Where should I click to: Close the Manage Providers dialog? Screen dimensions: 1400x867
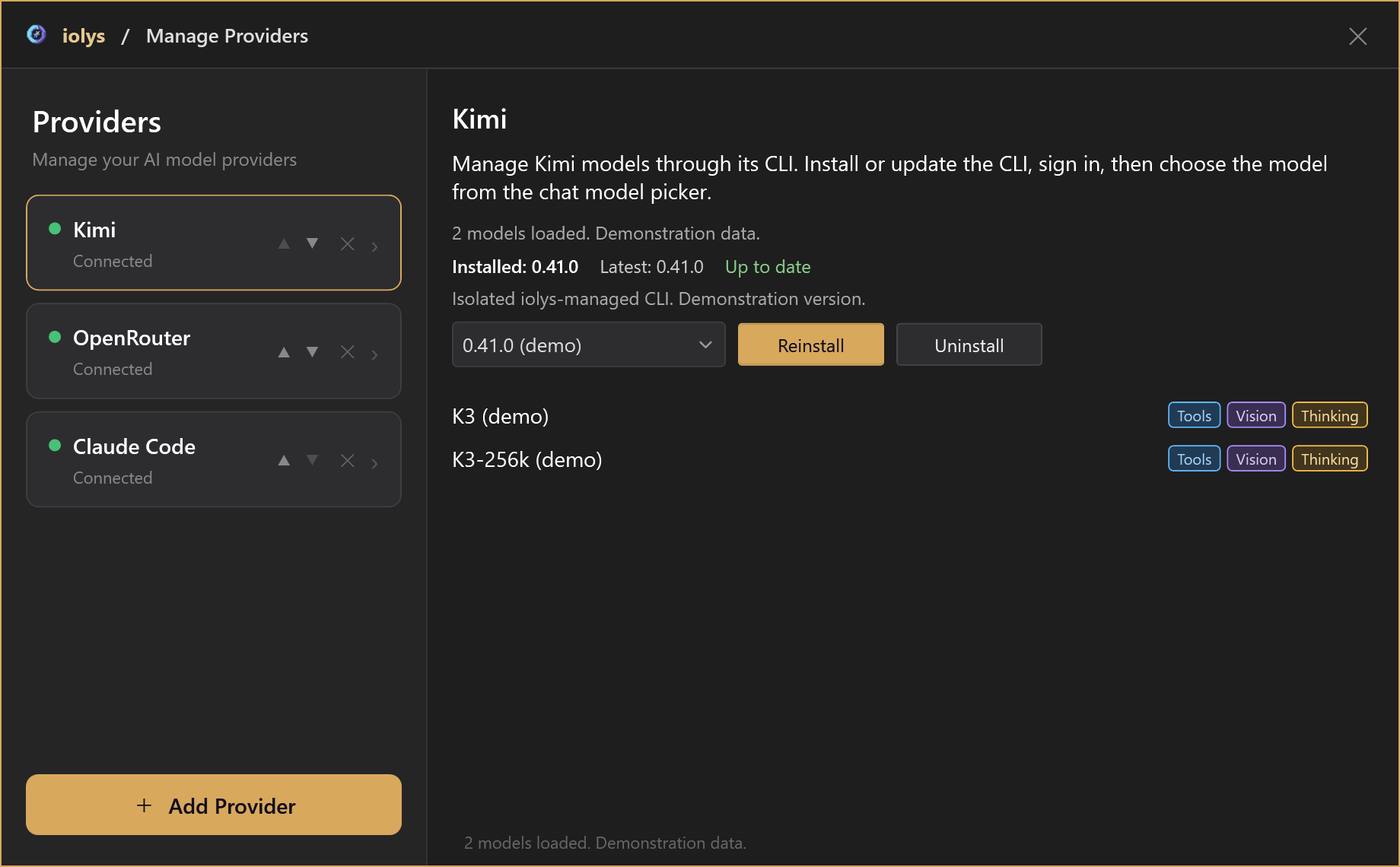[x=1358, y=37]
